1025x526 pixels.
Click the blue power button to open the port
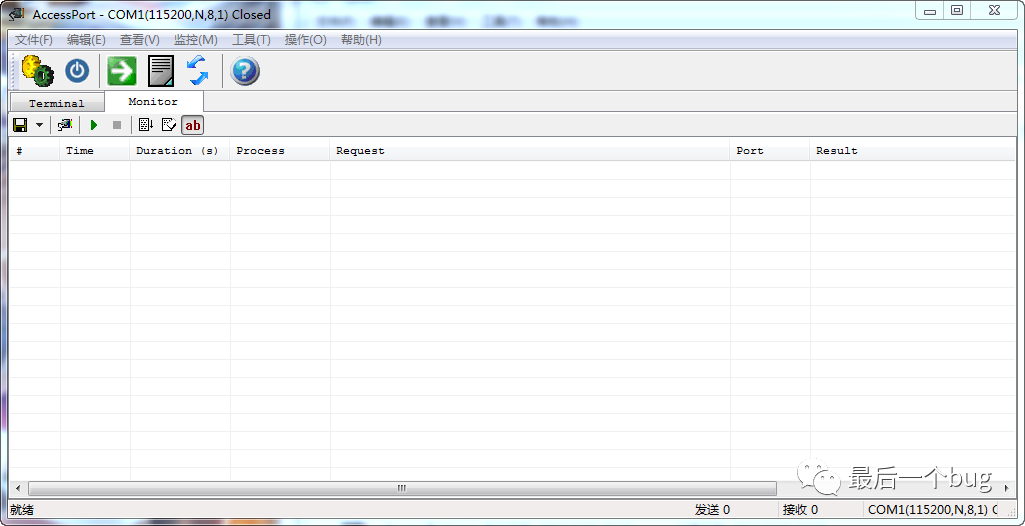click(x=77, y=71)
